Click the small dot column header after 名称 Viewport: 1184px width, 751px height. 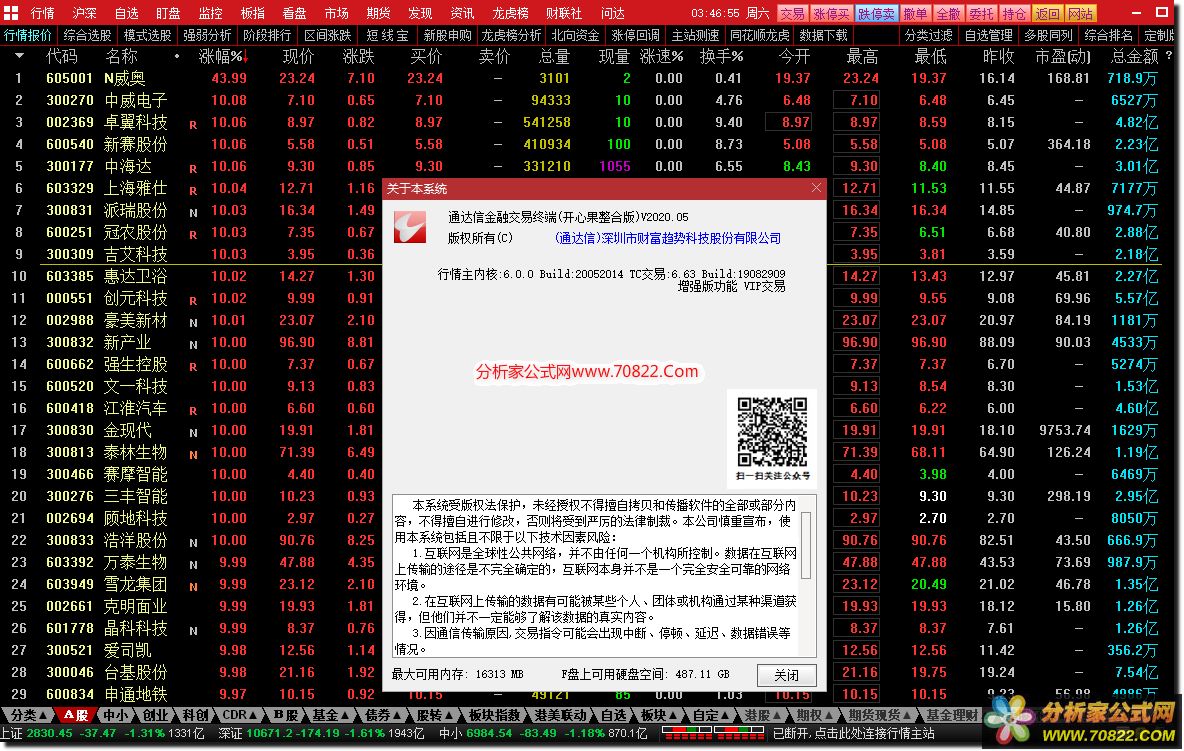click(177, 57)
